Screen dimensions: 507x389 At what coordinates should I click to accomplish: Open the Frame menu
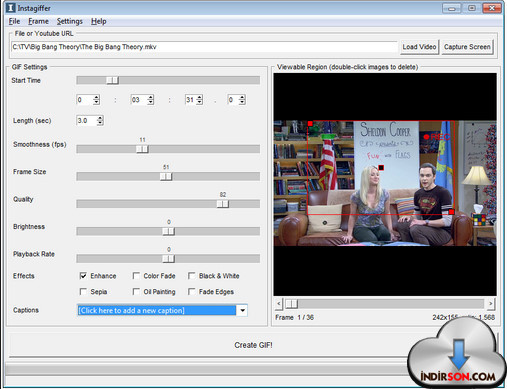(x=38, y=21)
